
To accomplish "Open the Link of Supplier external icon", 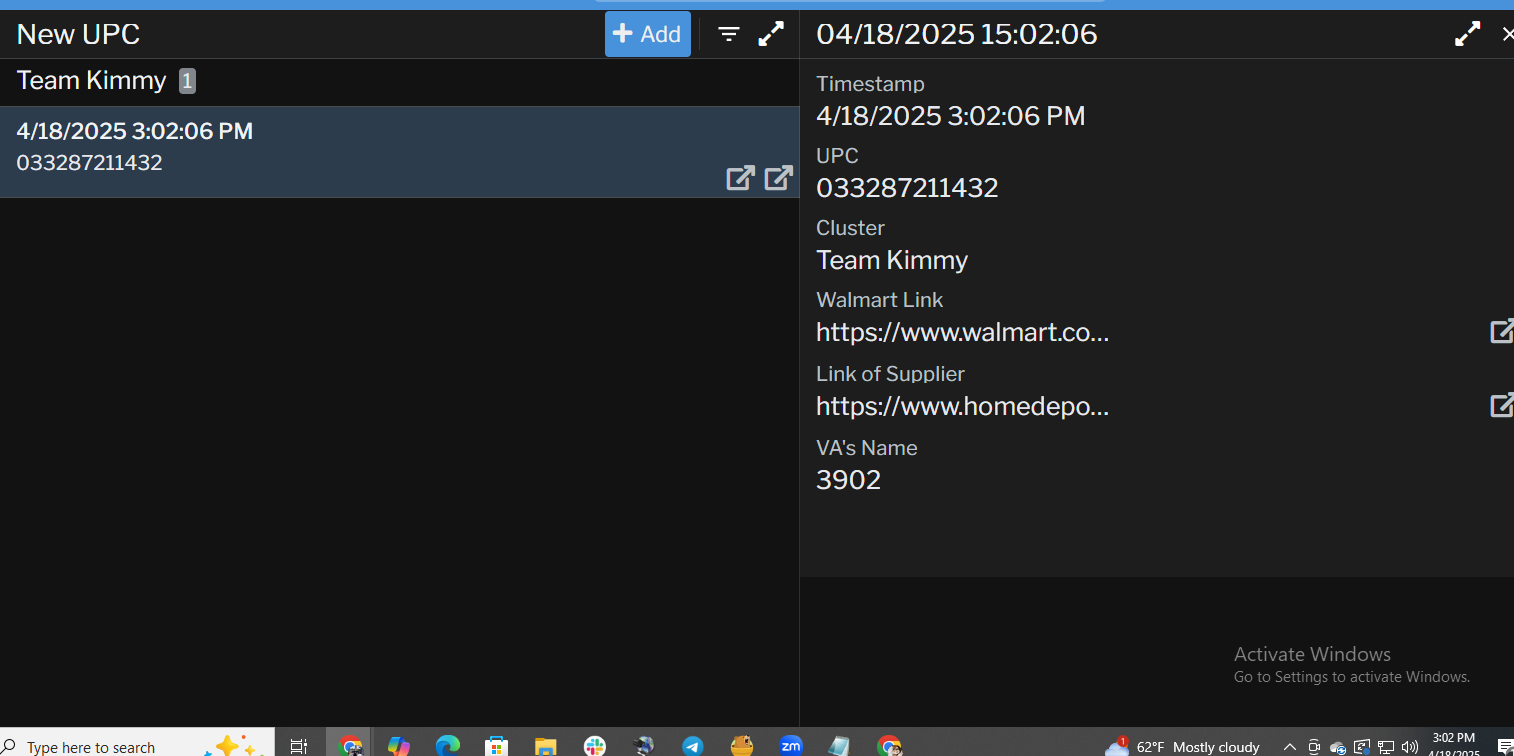I will coord(1501,405).
